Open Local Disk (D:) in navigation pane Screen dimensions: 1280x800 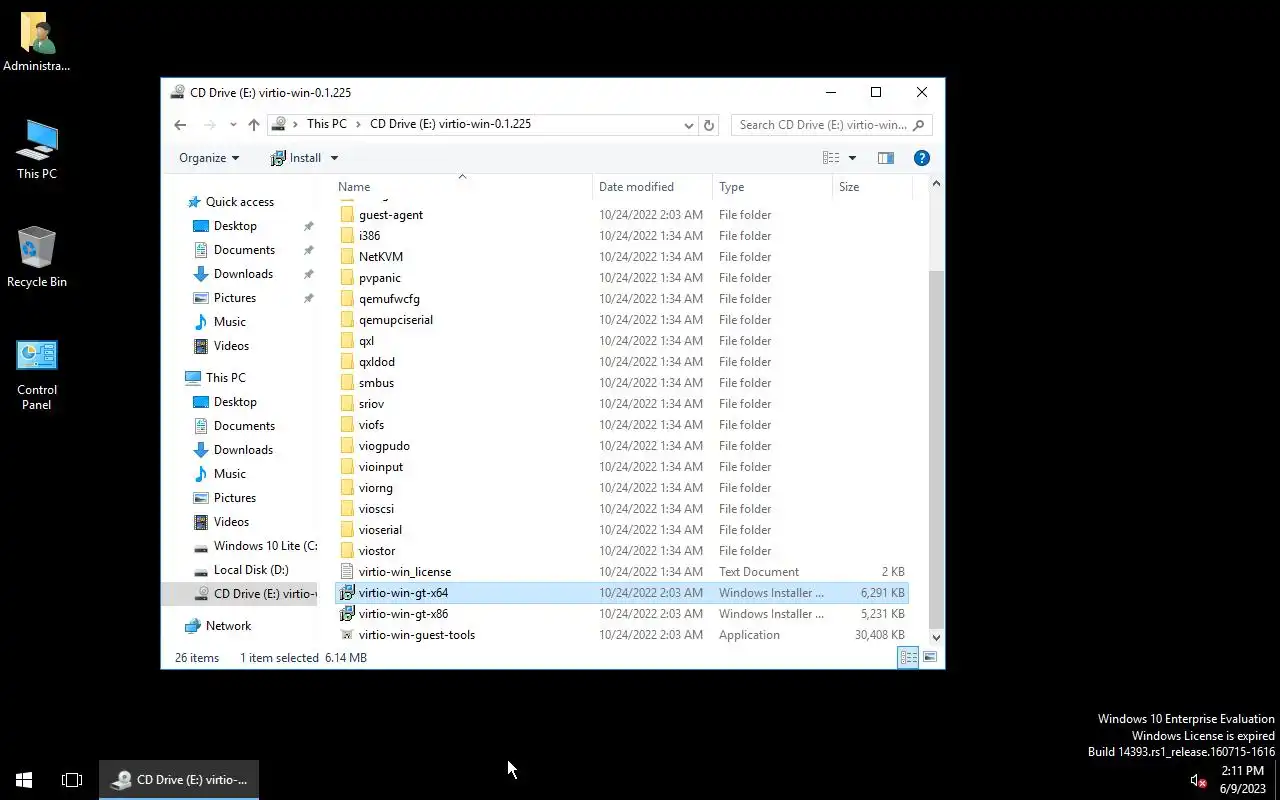click(x=251, y=570)
